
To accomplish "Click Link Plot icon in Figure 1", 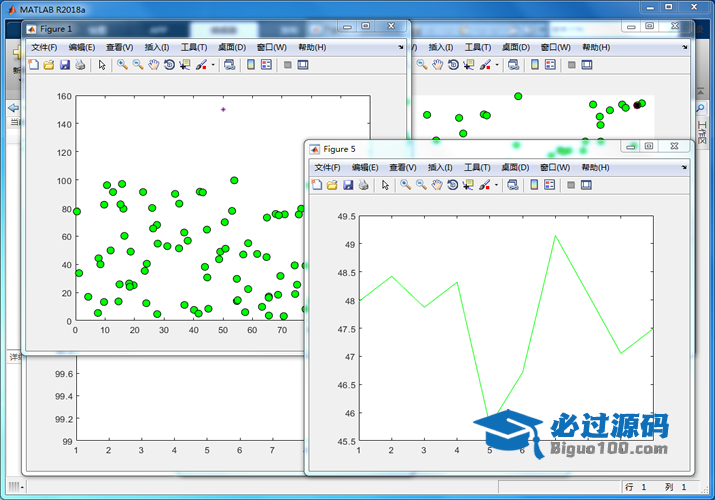I will pos(229,65).
